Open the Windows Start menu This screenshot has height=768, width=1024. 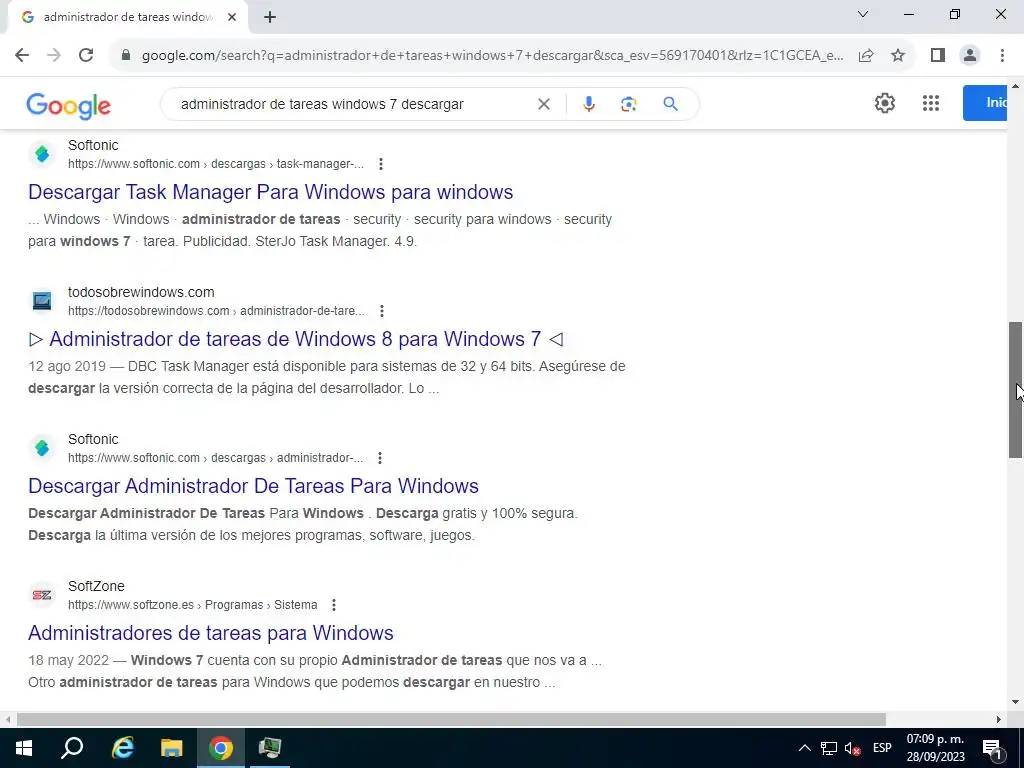pyautogui.click(x=24, y=748)
